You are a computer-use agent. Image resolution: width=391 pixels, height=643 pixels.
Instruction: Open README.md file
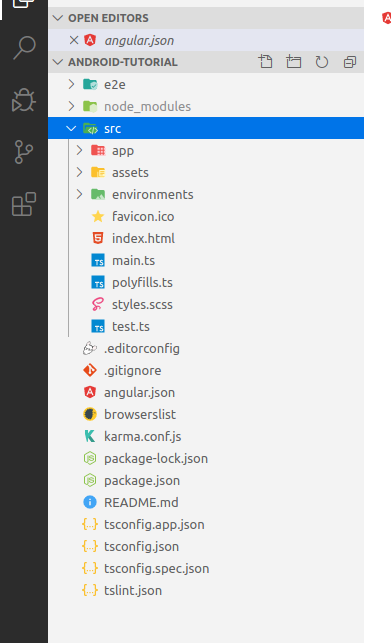pos(141,503)
